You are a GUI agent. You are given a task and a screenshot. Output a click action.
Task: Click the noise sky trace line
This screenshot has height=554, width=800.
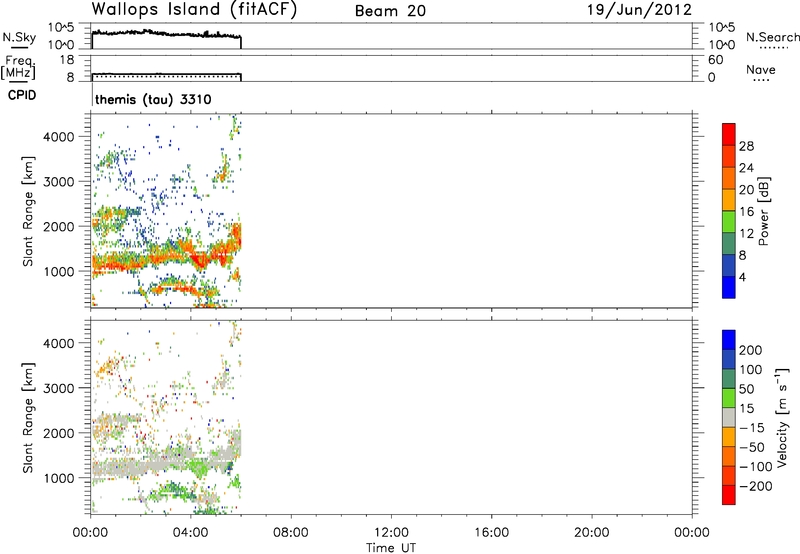(x=166, y=34)
